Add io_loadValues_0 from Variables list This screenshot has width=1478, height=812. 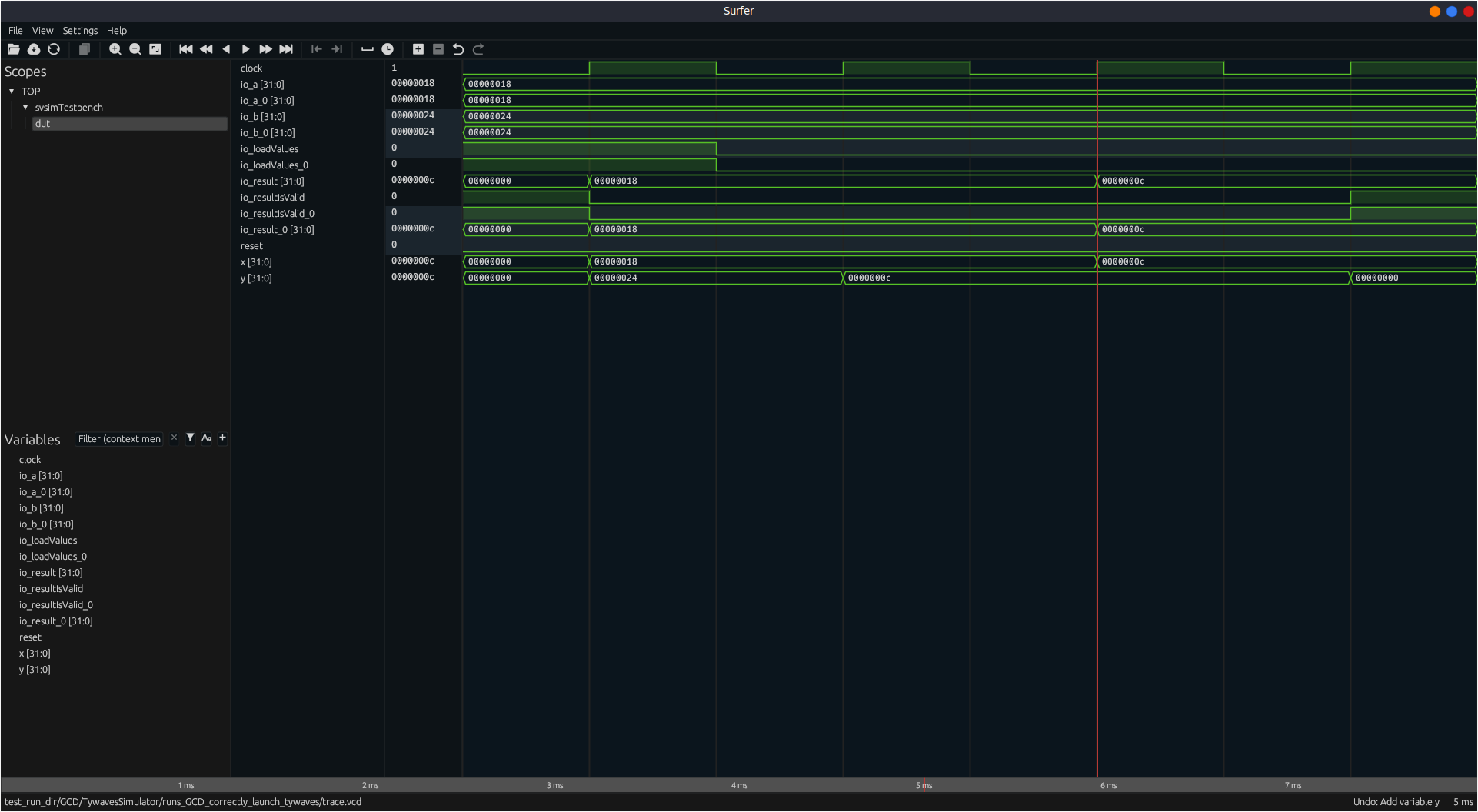point(53,557)
